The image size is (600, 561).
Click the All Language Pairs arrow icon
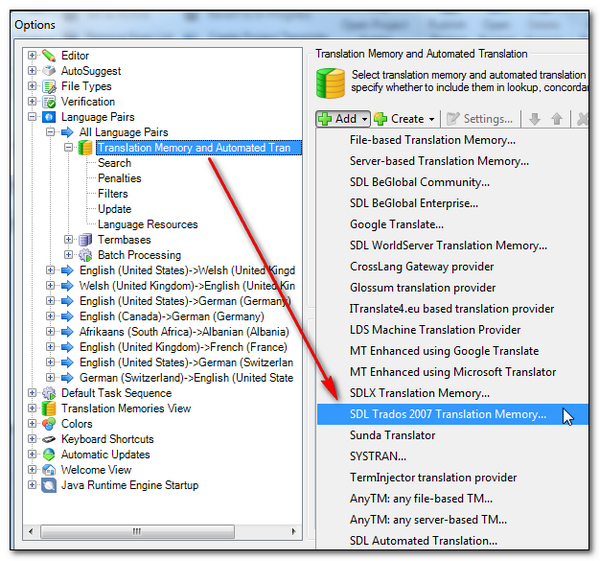point(67,132)
